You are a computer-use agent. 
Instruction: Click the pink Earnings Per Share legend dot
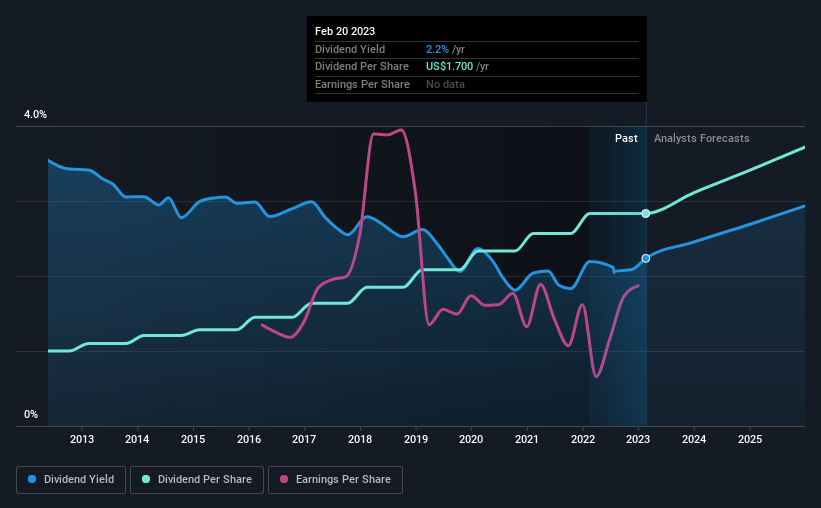284,479
